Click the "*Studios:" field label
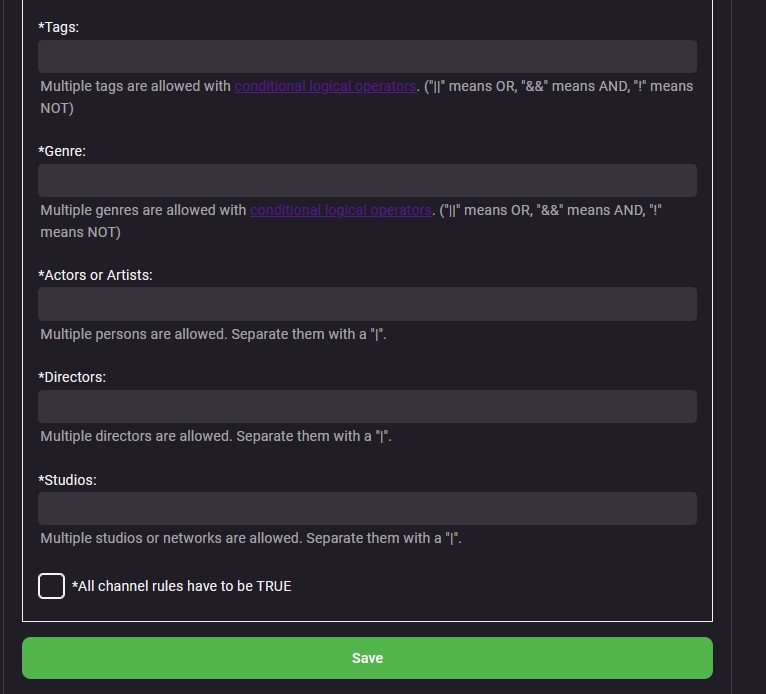Image resolution: width=766 pixels, height=694 pixels. pos(68,480)
